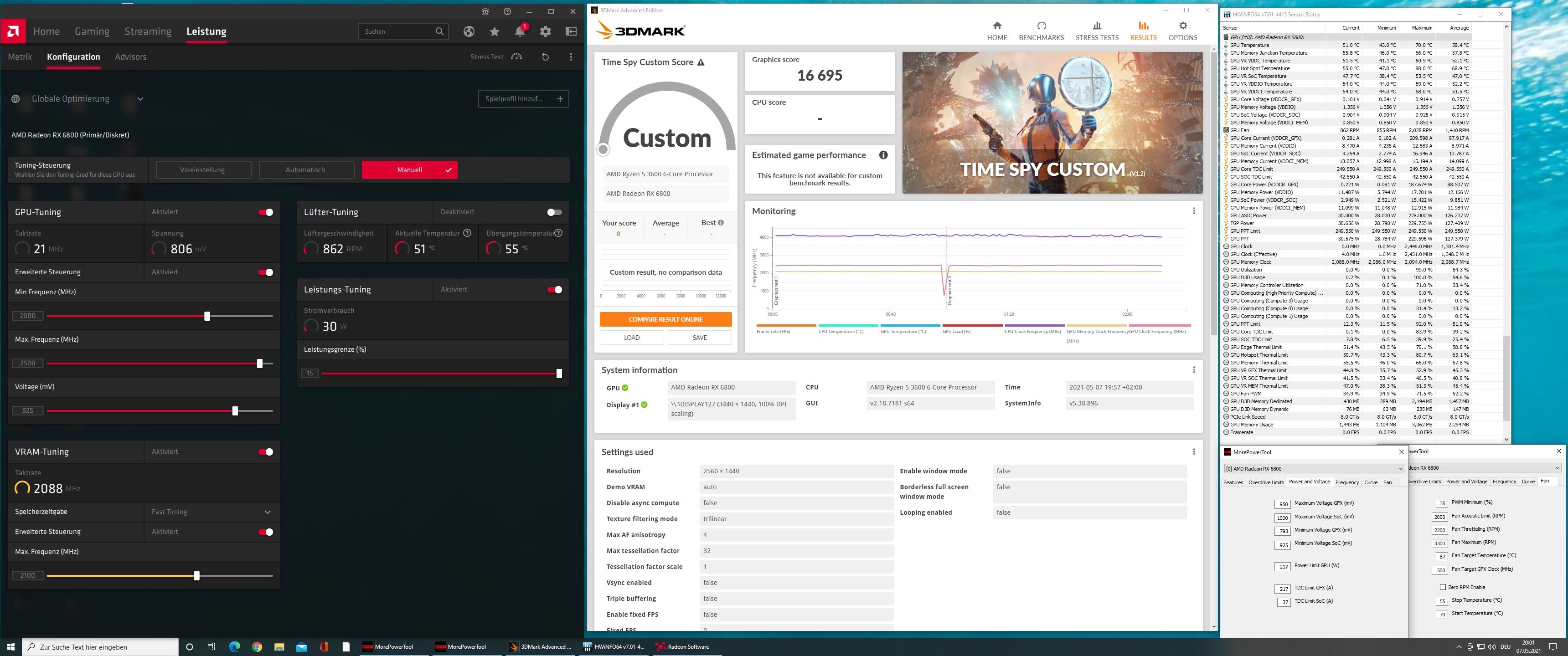Screen dimensions: 1568x656
Task: Click the info icon beside Best score
Action: (x=721, y=223)
